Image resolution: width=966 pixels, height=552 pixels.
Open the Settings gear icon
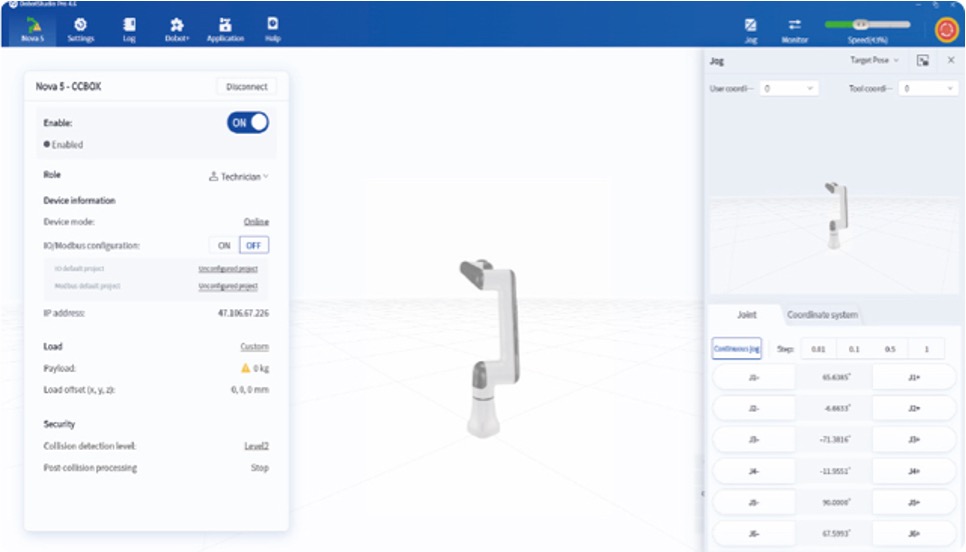tap(80, 25)
